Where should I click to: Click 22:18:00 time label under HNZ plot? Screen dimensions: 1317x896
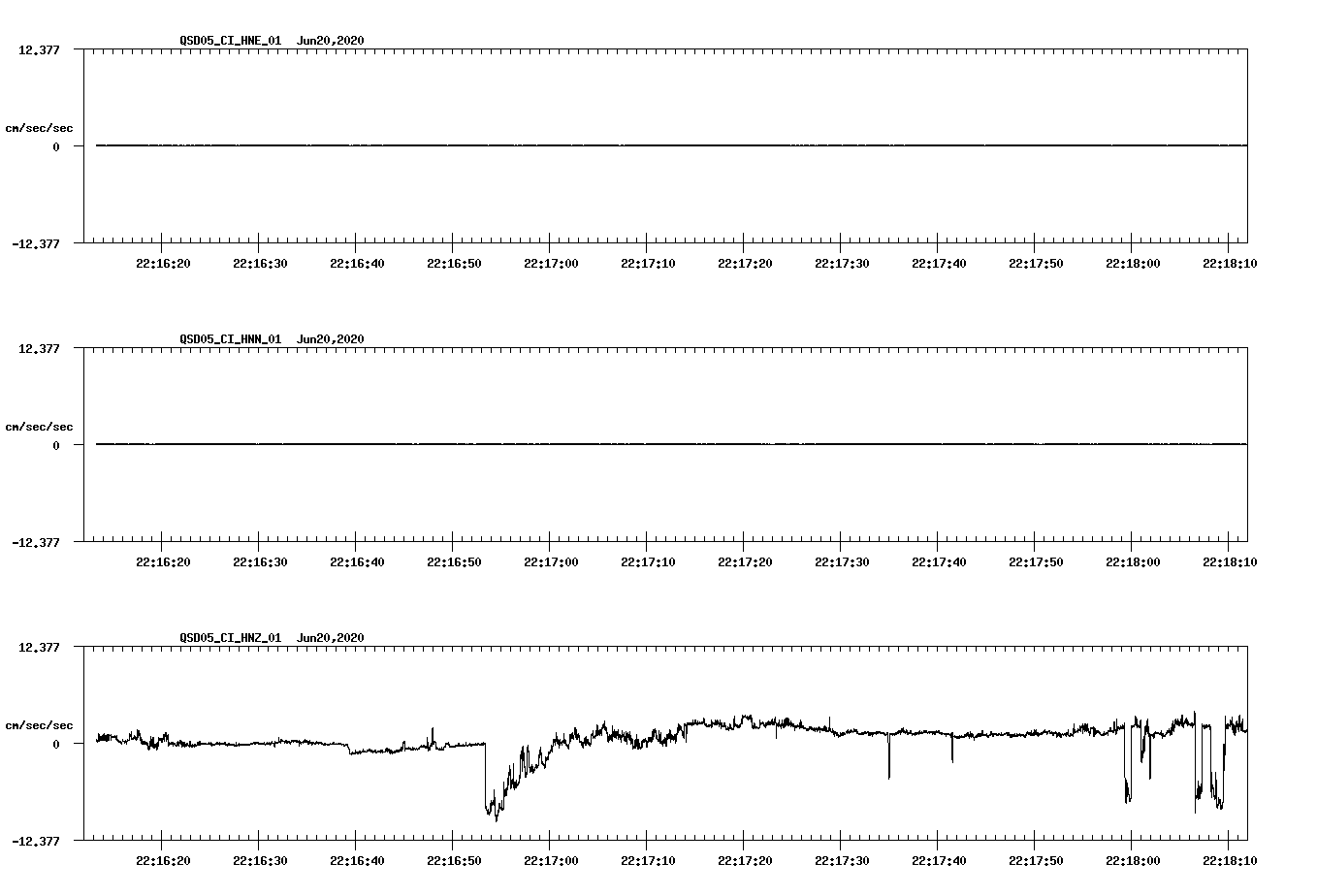point(1133,861)
